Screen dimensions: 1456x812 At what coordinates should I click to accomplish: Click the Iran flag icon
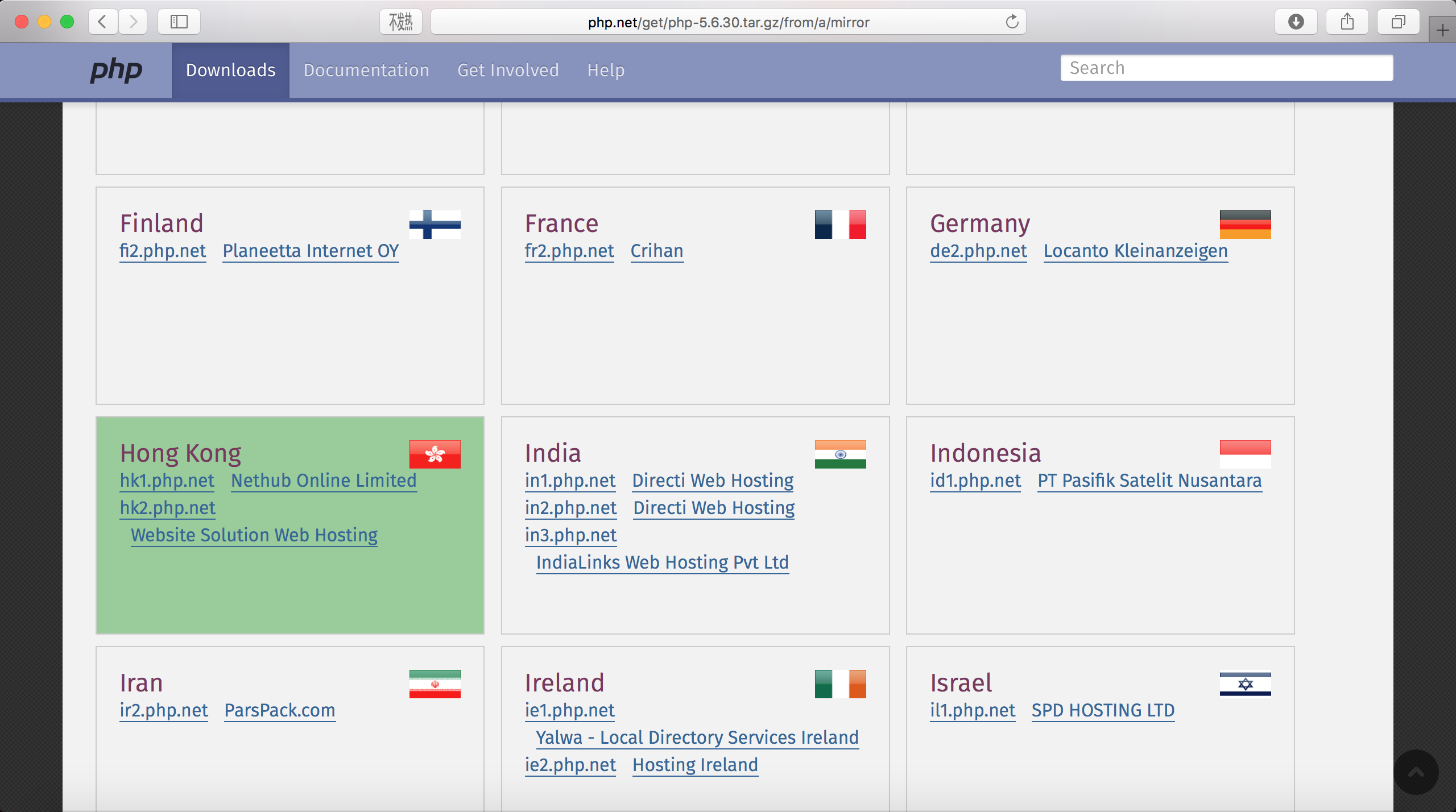[435, 684]
